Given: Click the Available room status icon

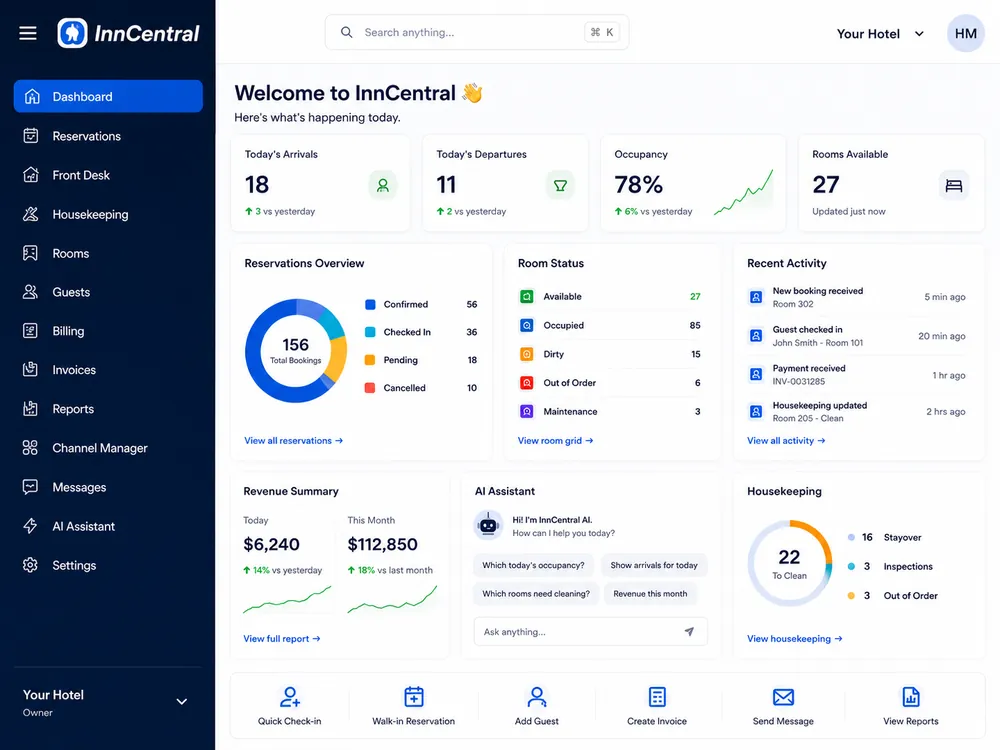Looking at the screenshot, I should coord(527,297).
